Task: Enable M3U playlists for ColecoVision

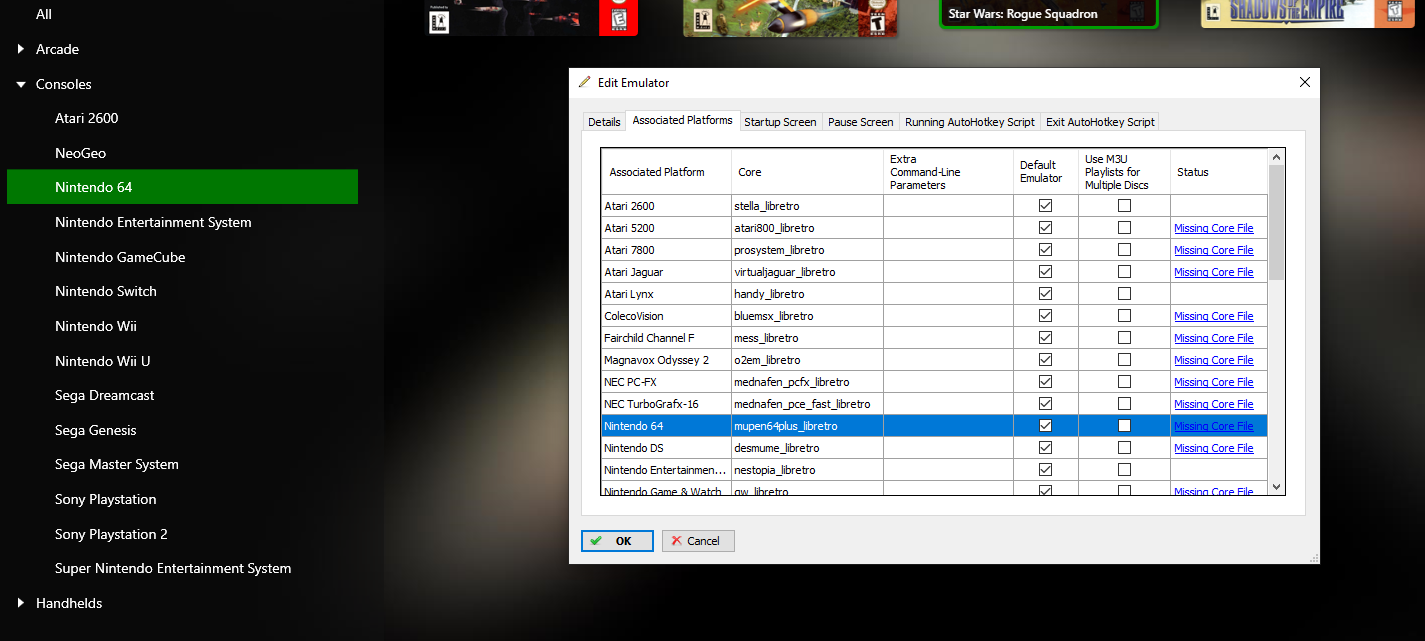Action: (1124, 316)
